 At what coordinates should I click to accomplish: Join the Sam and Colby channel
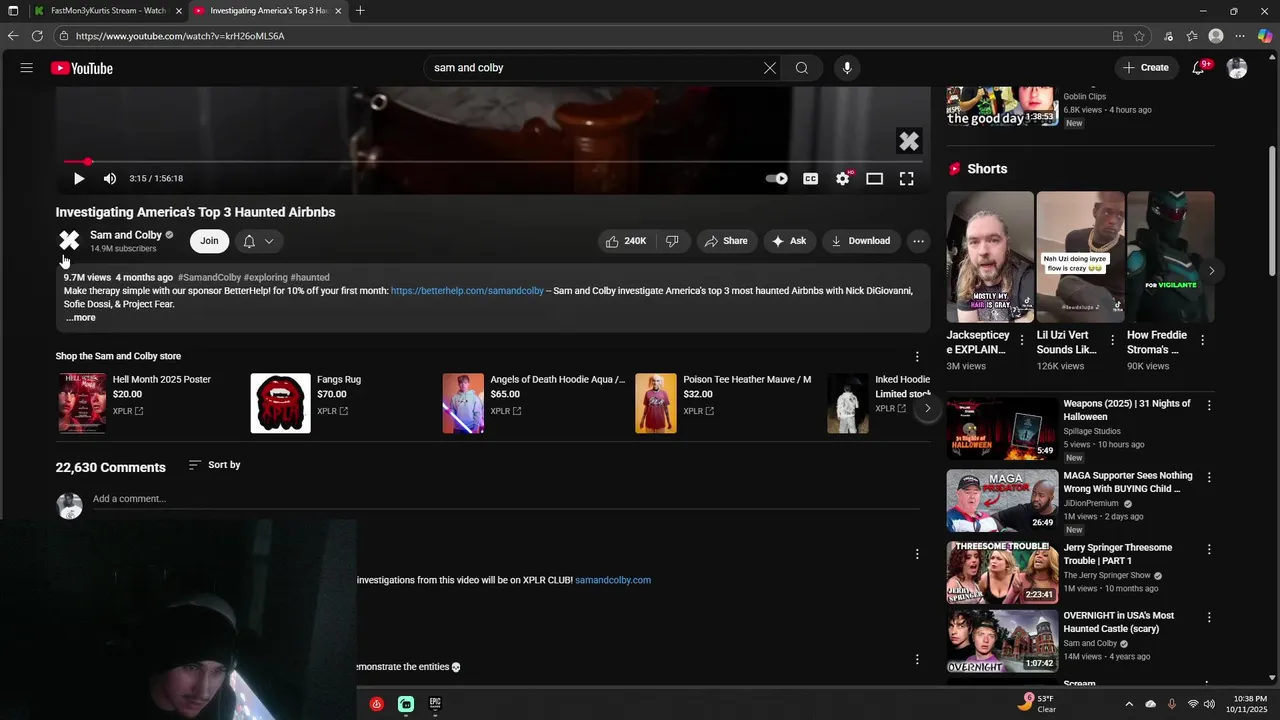pyautogui.click(x=209, y=241)
